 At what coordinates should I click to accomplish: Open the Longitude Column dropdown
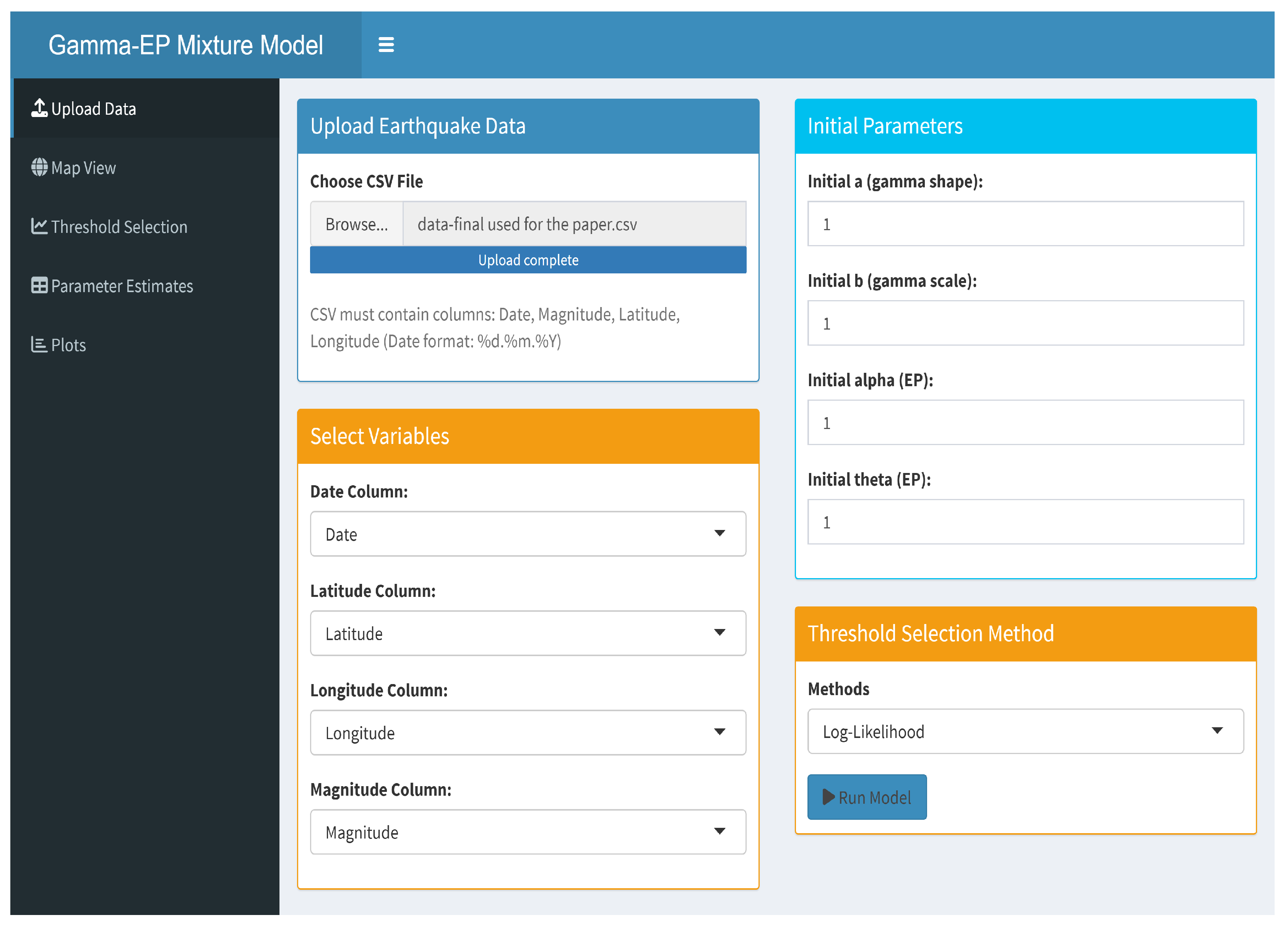click(528, 733)
